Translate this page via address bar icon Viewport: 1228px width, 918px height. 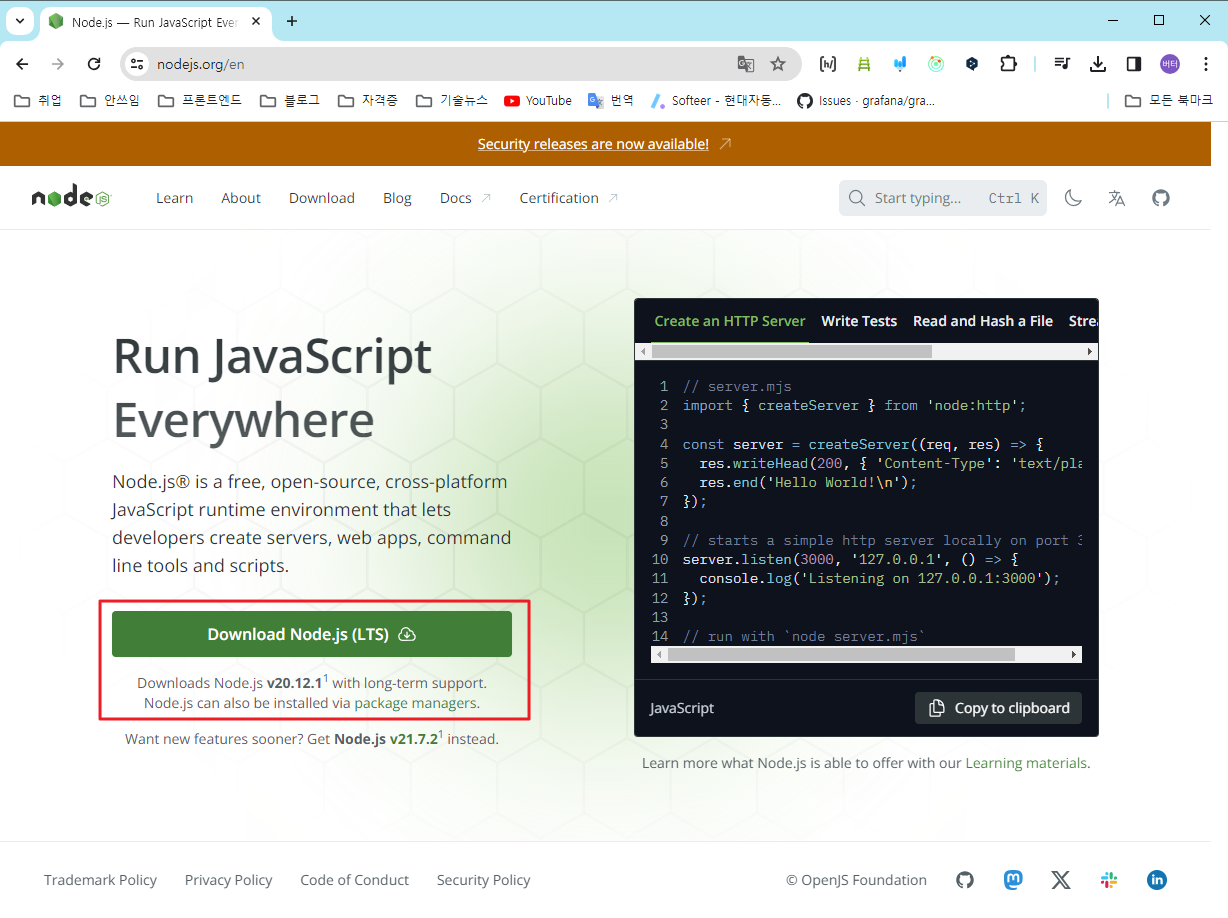[x=745, y=64]
